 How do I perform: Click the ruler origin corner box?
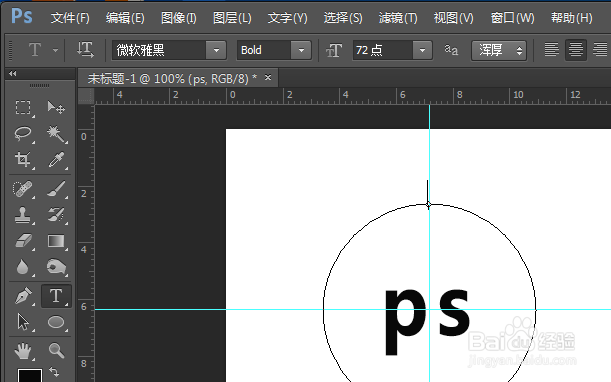(x=86, y=96)
